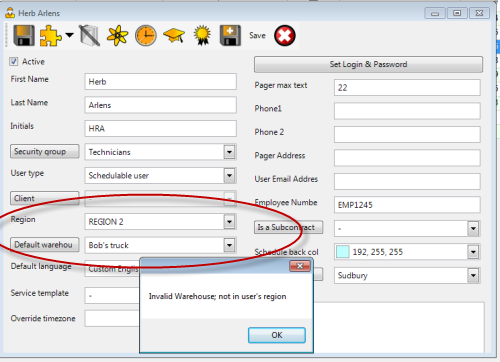Open the Bob's truck warehouse dropdown
The height and width of the screenshot is (362, 500).
229,245
